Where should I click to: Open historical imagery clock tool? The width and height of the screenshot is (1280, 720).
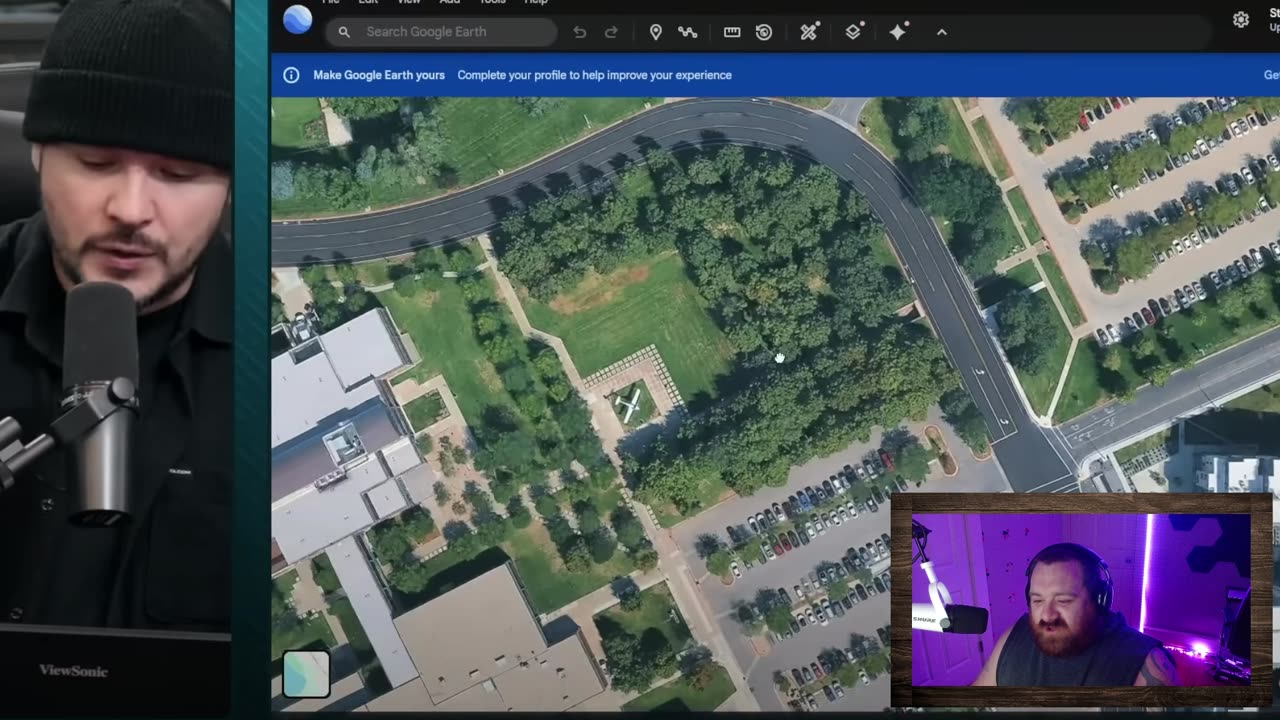click(x=764, y=32)
